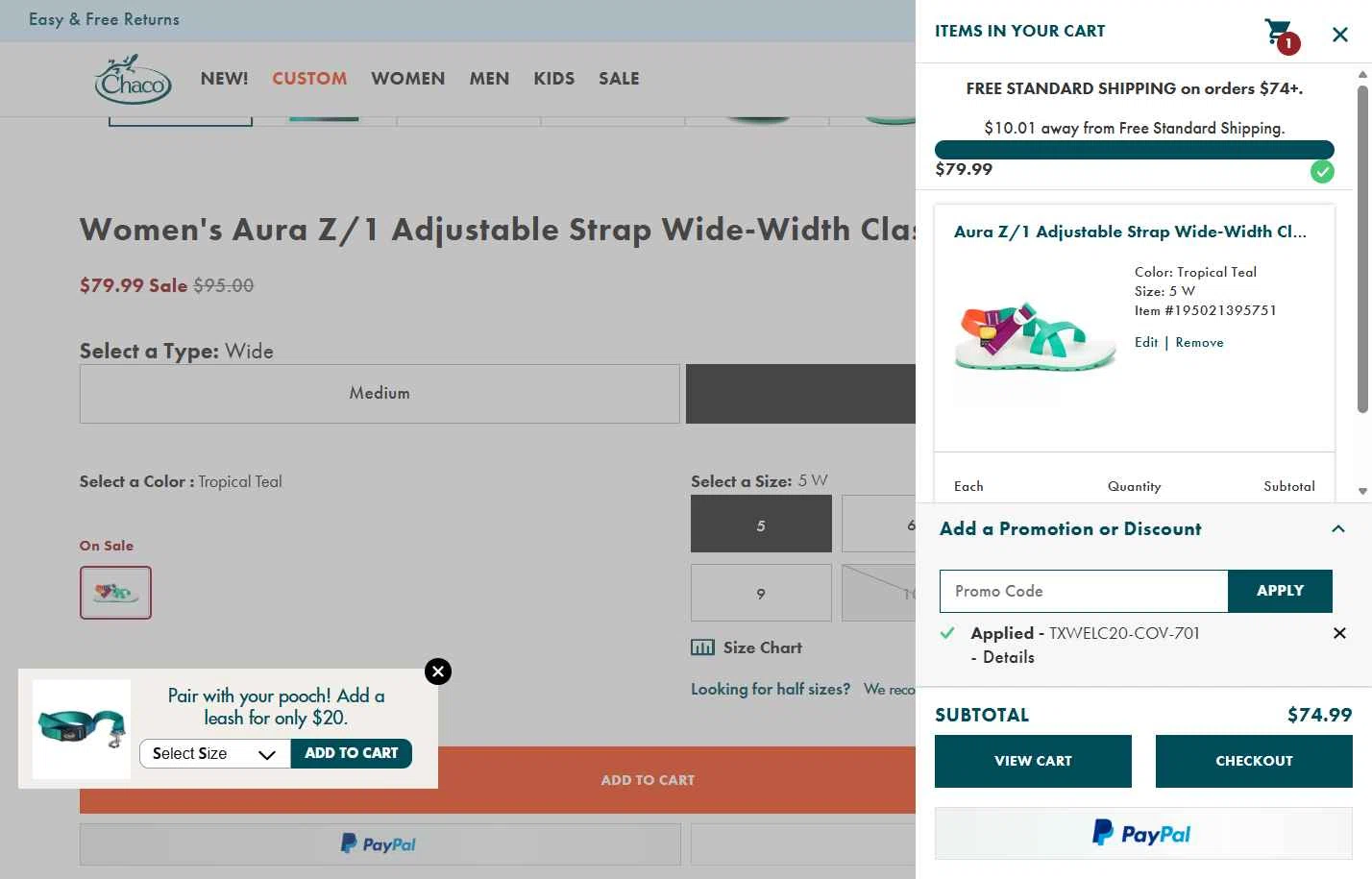Click the green shipping checkmark icon

[x=1322, y=172]
